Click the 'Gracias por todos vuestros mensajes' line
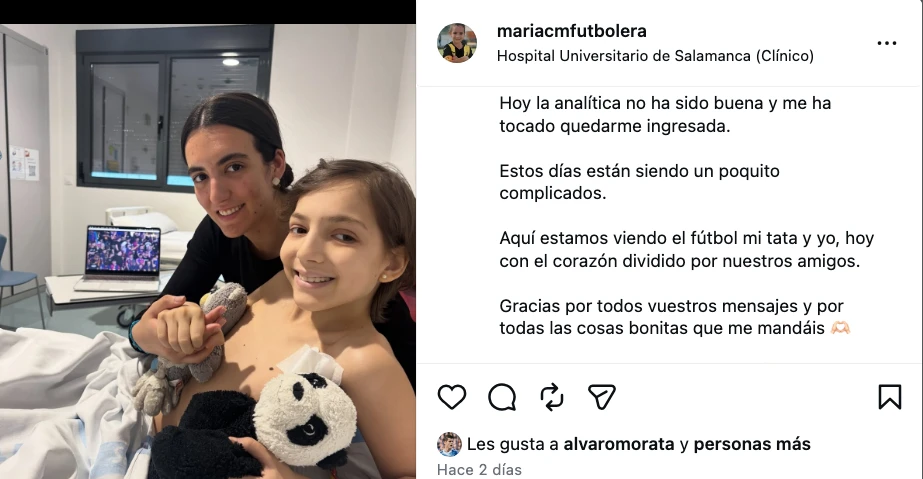Screen dimensions: 923x479 (x=672, y=306)
